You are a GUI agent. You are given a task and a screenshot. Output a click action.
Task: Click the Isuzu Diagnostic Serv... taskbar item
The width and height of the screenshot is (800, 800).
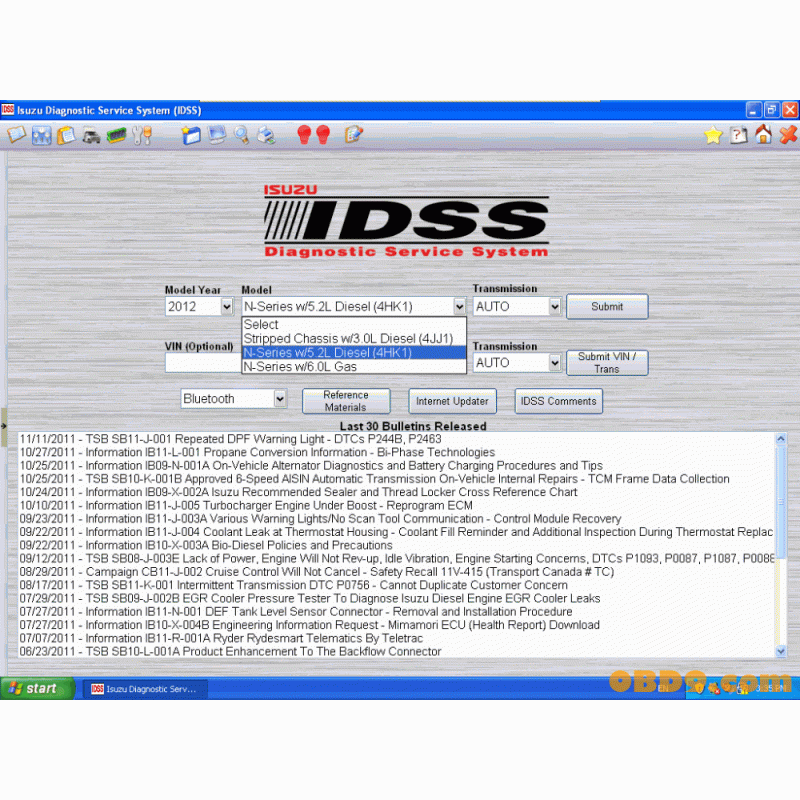tap(145, 689)
